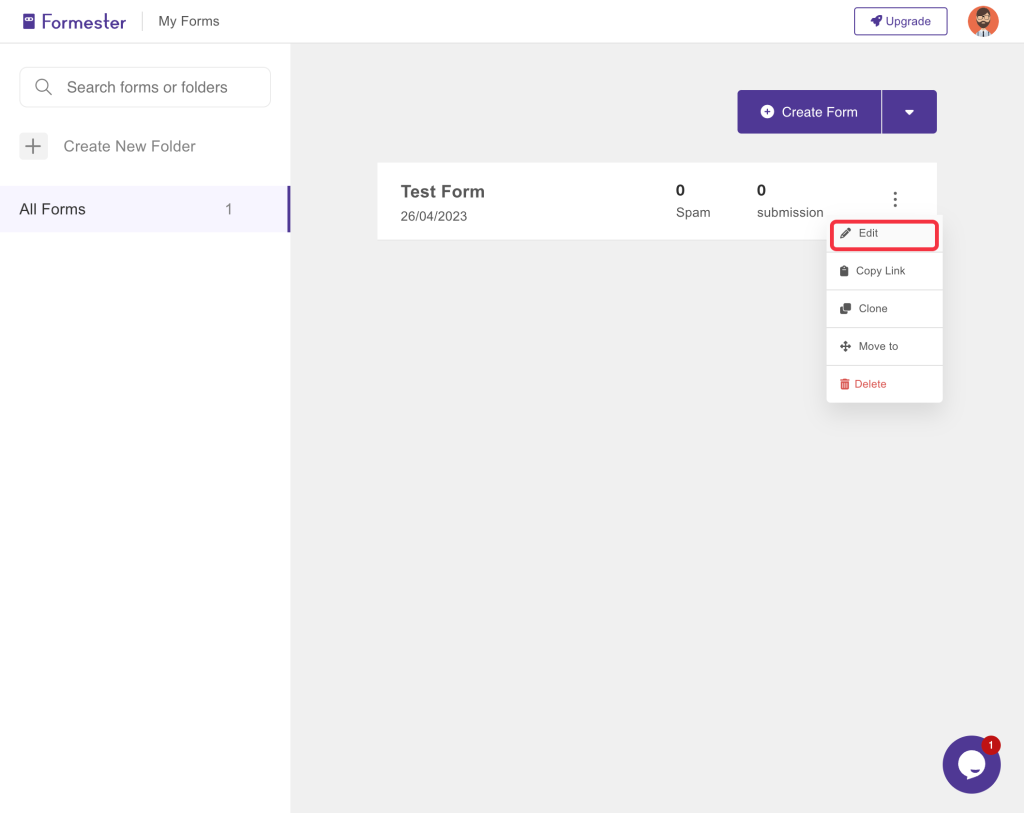Open the My Forms link in header
Viewport: 1024px width, 813px height.
[189, 21]
